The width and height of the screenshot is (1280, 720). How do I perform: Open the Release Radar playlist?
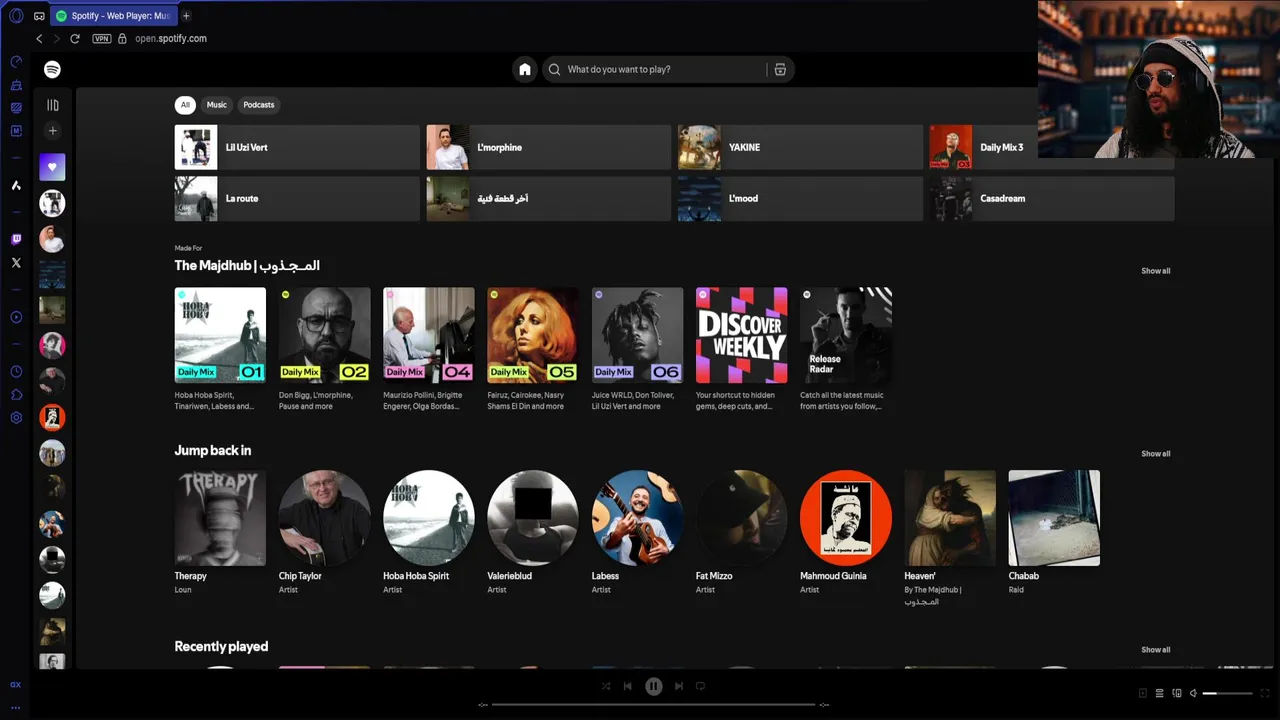point(846,336)
